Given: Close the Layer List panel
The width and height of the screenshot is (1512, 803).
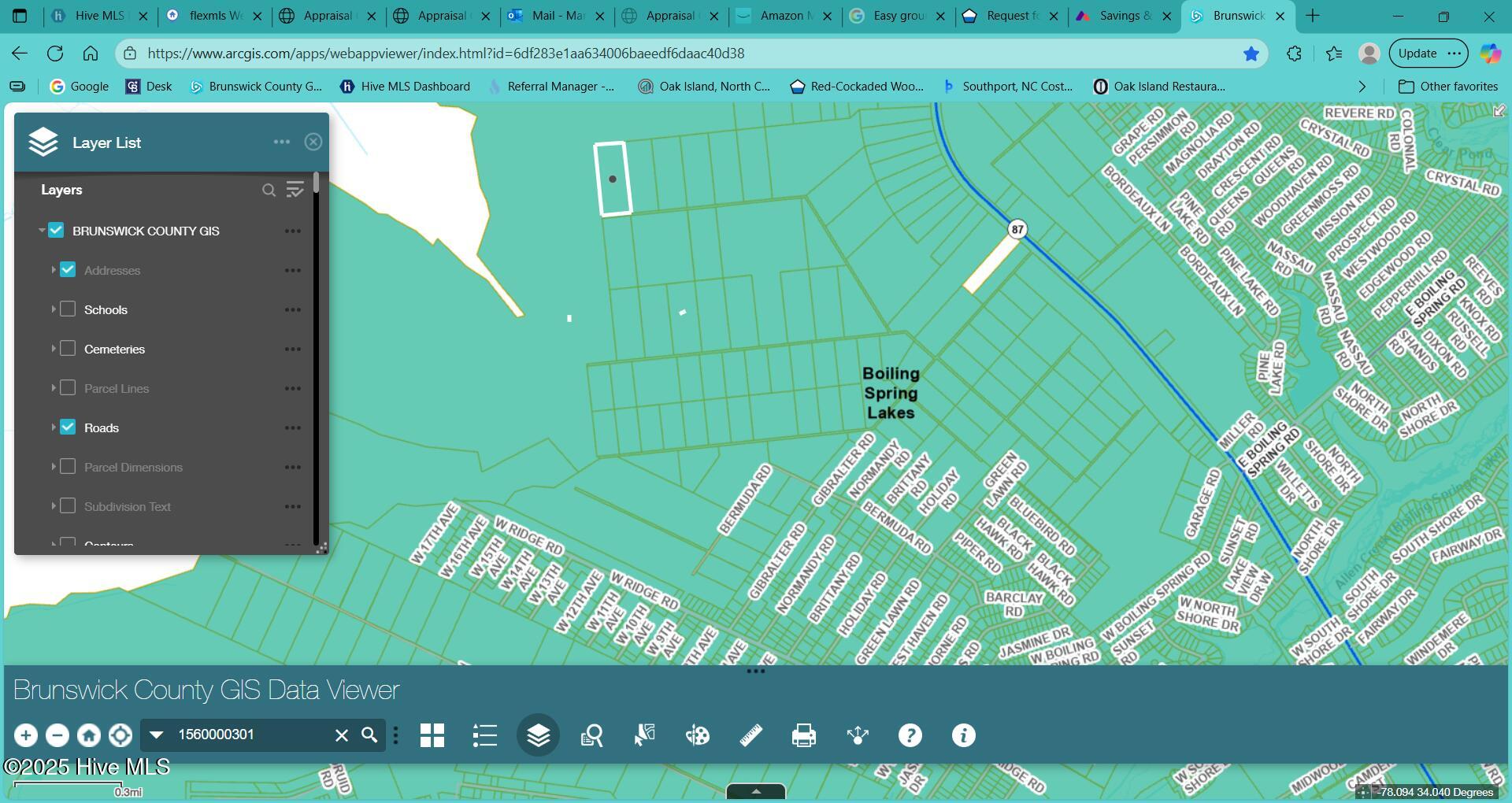Looking at the screenshot, I should 313,142.
